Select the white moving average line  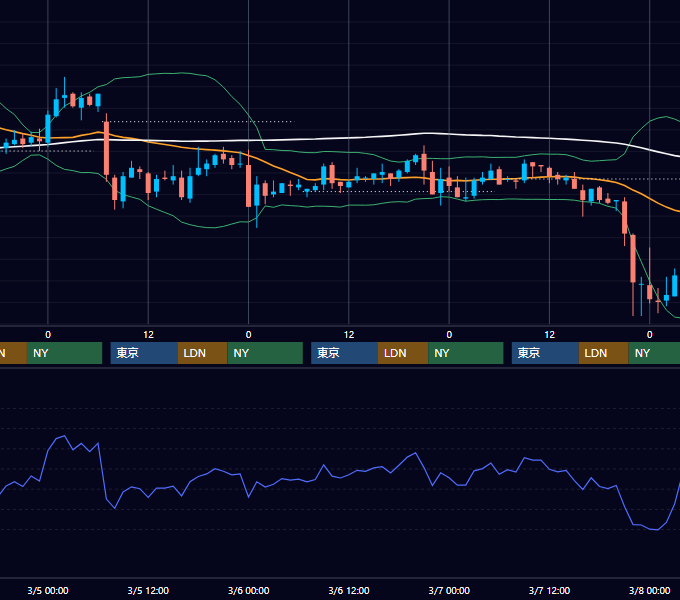pyautogui.click(x=347, y=138)
